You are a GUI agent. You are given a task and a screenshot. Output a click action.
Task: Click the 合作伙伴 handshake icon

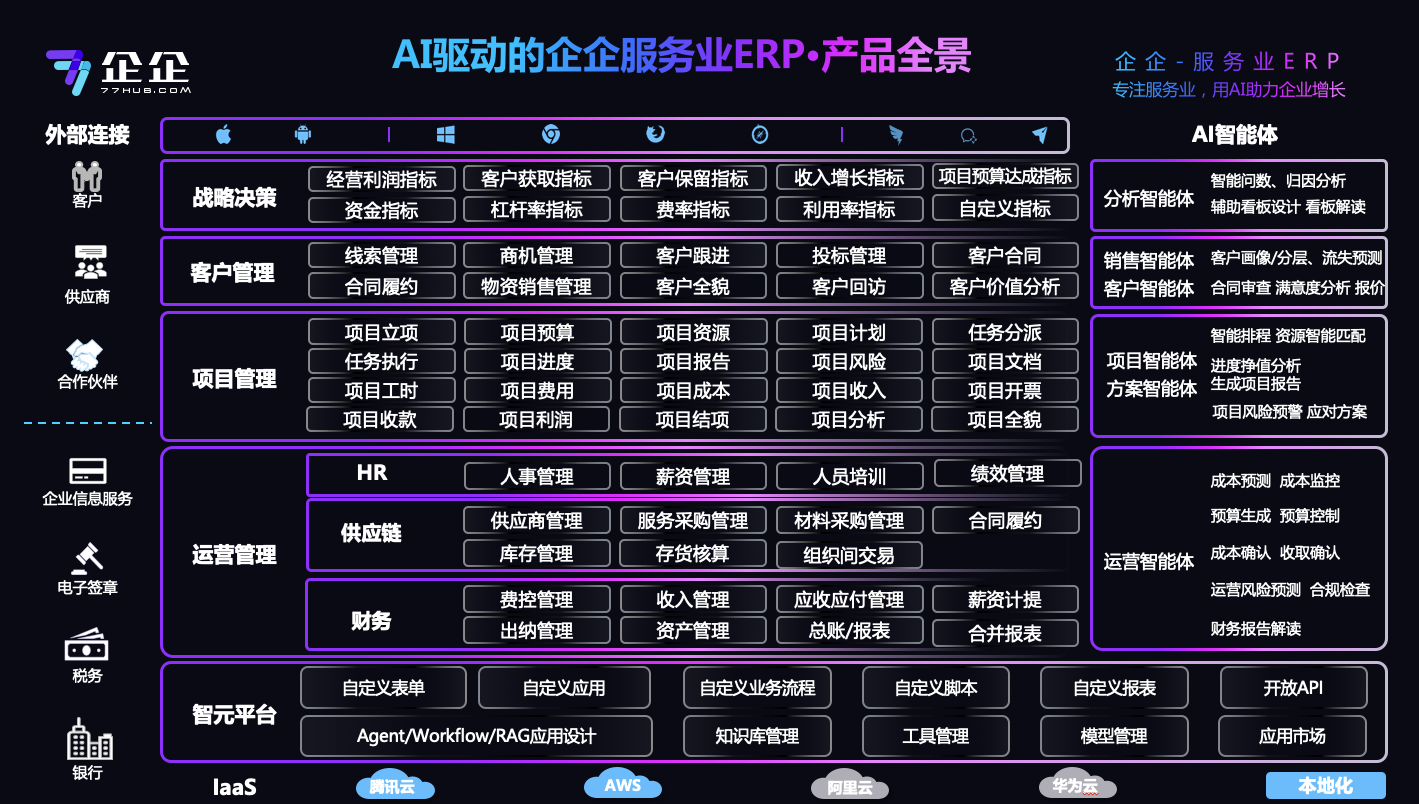(x=87, y=353)
